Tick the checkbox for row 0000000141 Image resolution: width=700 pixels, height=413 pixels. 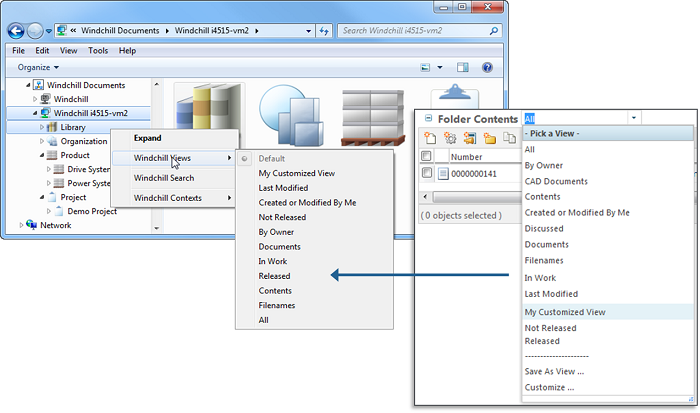tap(427, 173)
